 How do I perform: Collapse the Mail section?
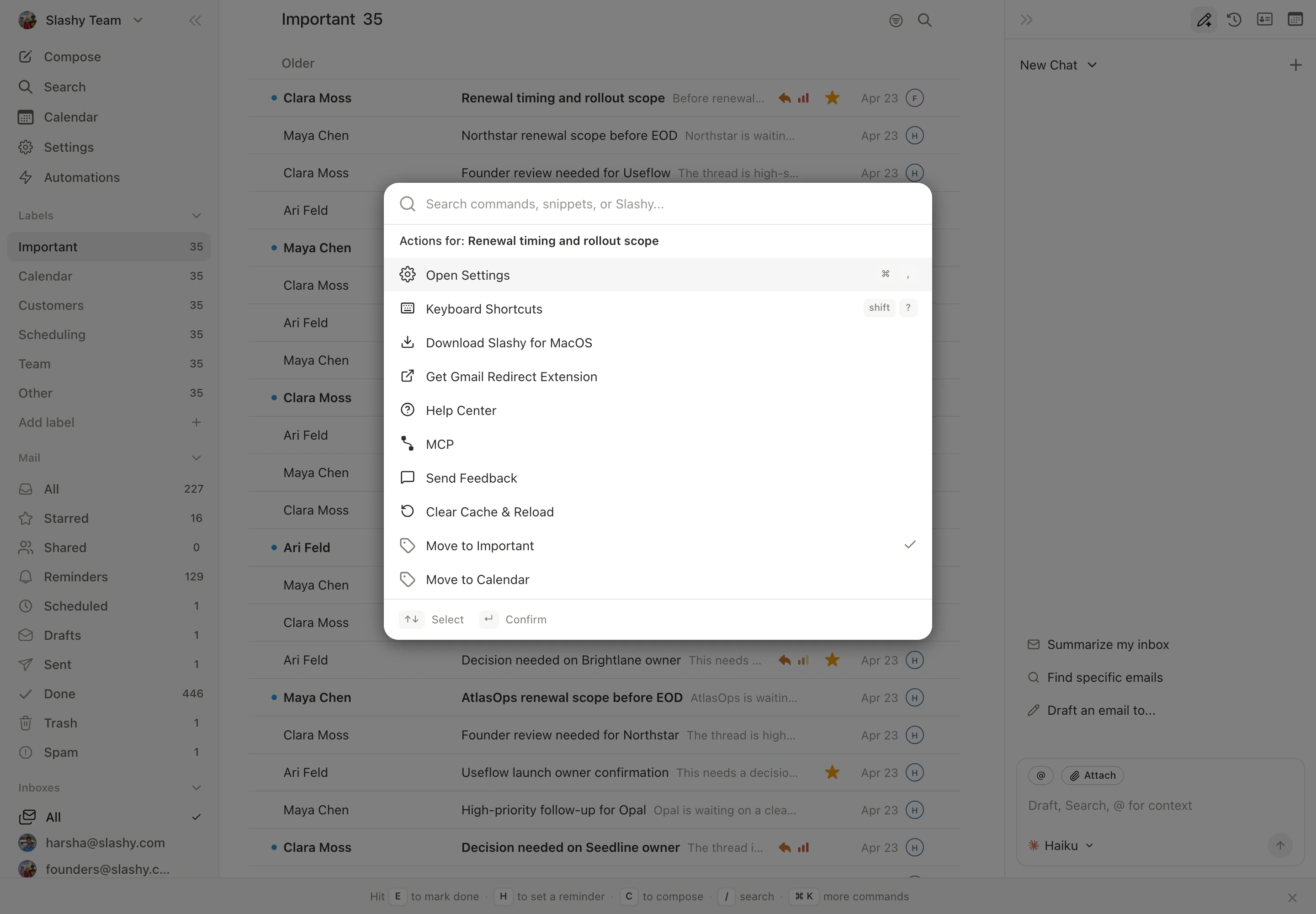point(196,458)
